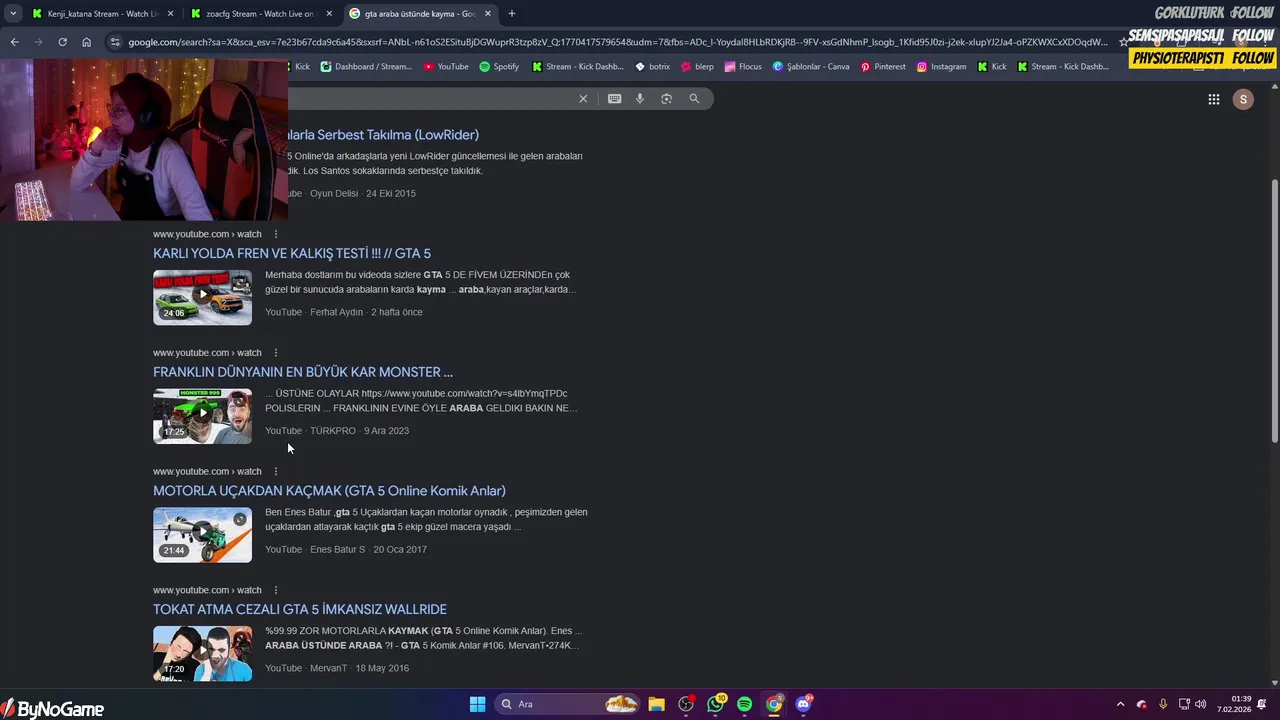Image resolution: width=1280 pixels, height=720 pixels.
Task: Open the Google account avatar S
Action: [x=1243, y=99]
